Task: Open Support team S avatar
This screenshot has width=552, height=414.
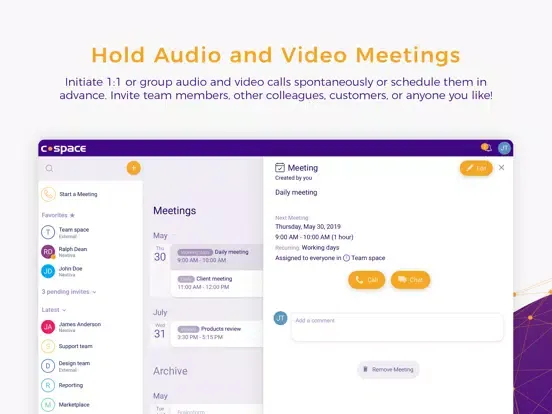Action: point(48,346)
